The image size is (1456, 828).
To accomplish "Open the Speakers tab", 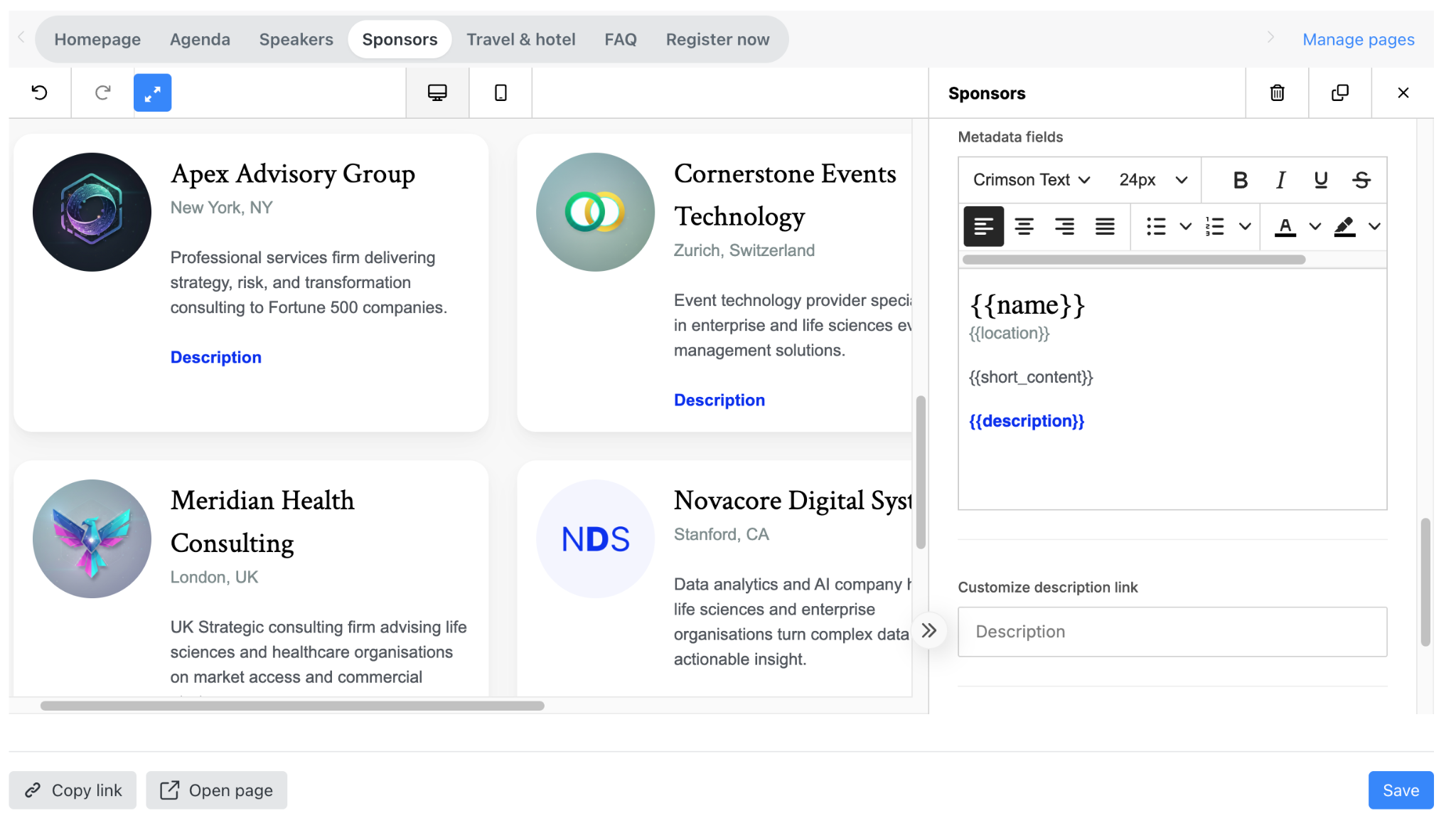I will tap(296, 39).
